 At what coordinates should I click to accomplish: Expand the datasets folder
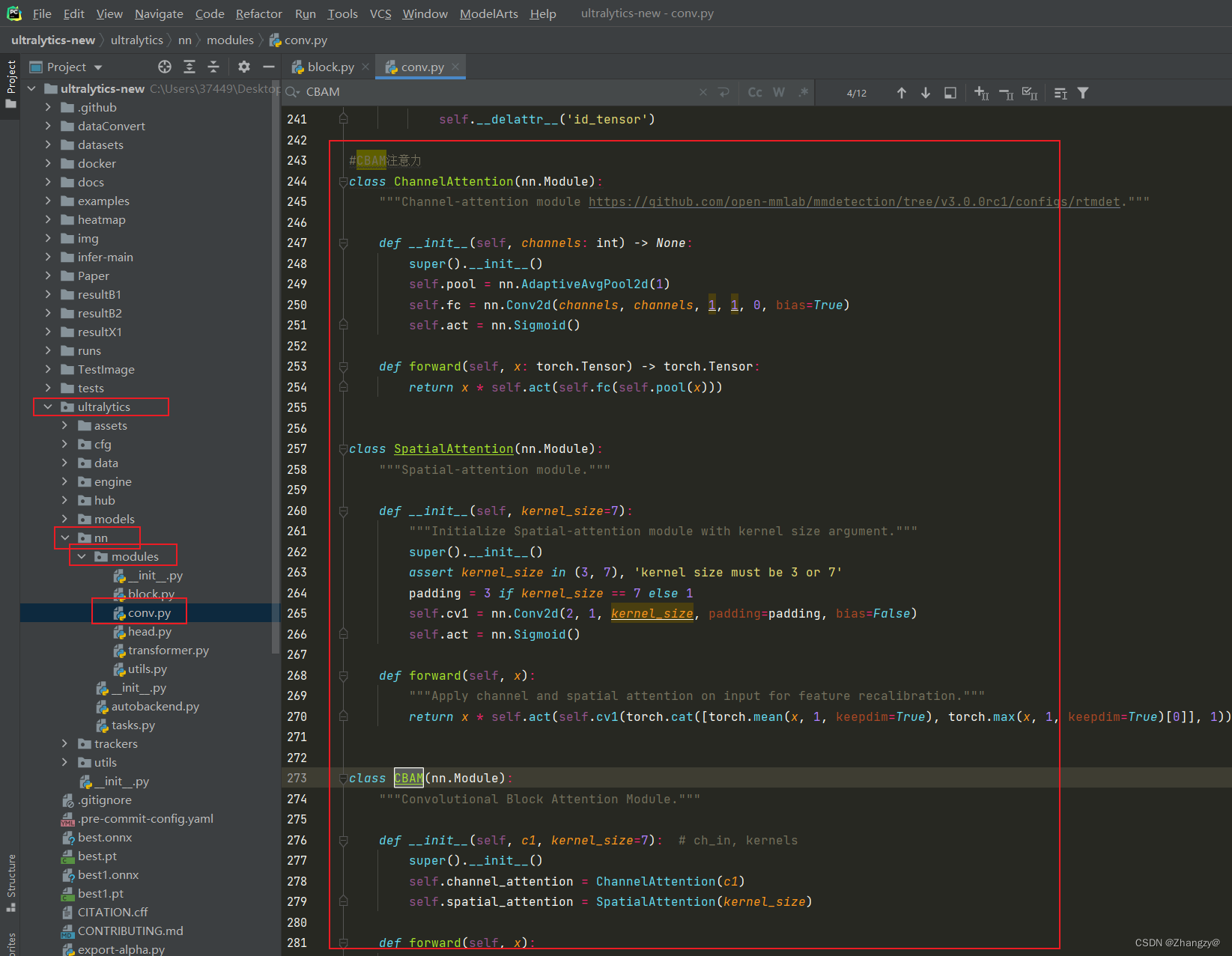[48, 144]
